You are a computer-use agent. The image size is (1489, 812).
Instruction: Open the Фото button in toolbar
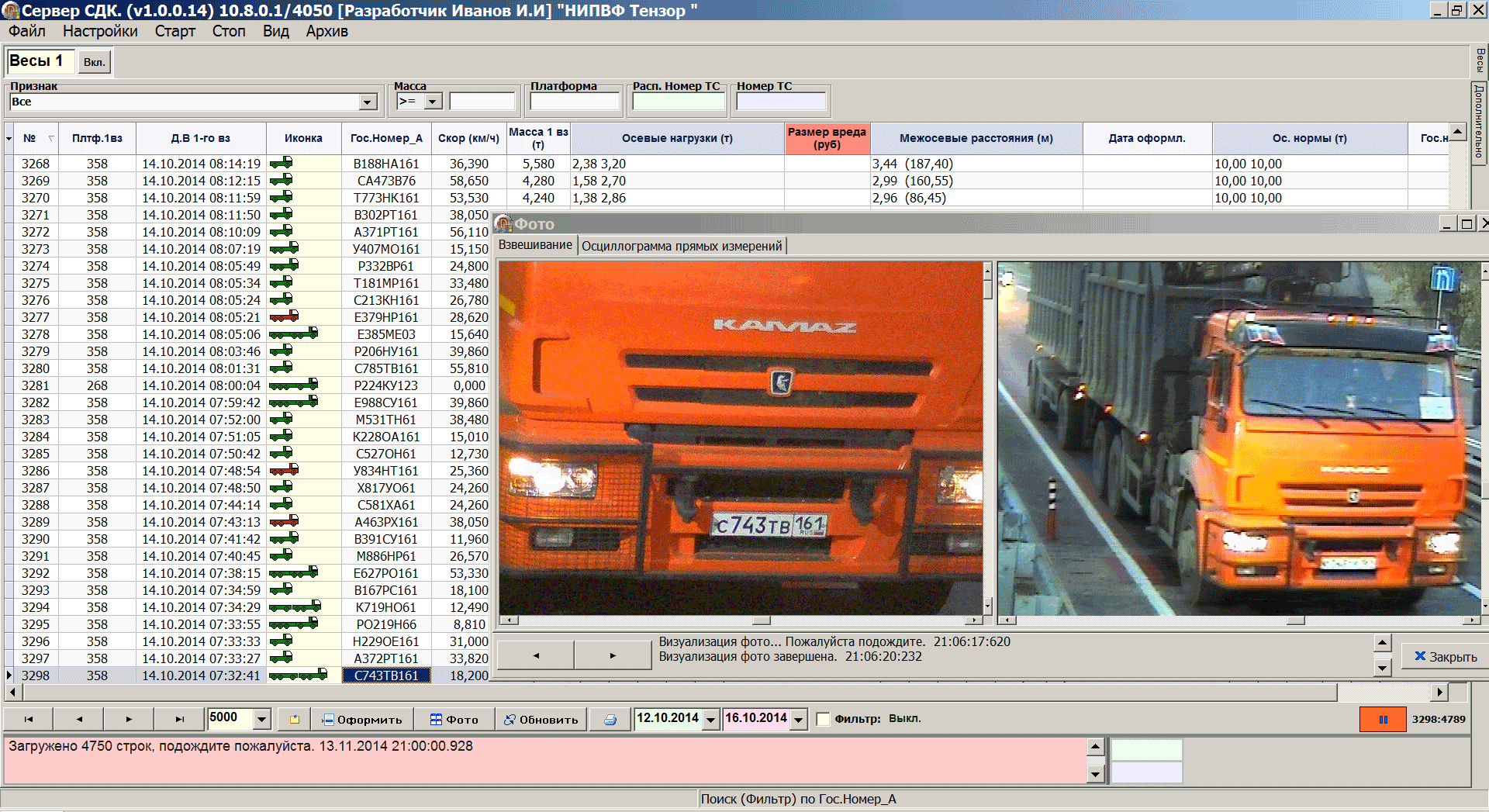coord(454,719)
